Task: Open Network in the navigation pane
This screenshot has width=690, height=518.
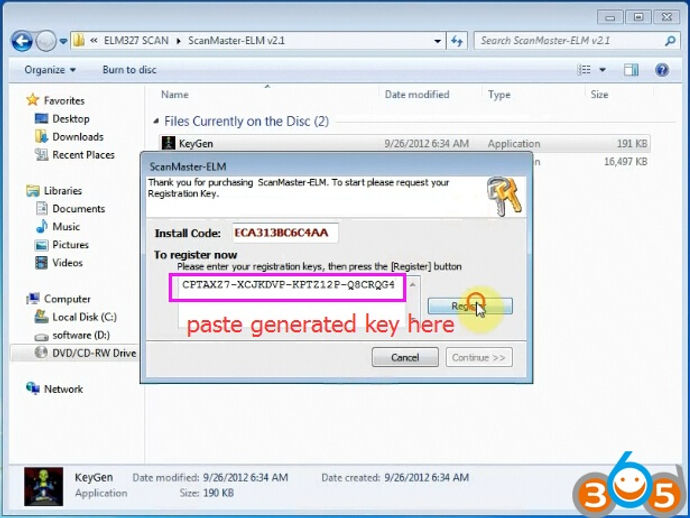Action: (63, 389)
